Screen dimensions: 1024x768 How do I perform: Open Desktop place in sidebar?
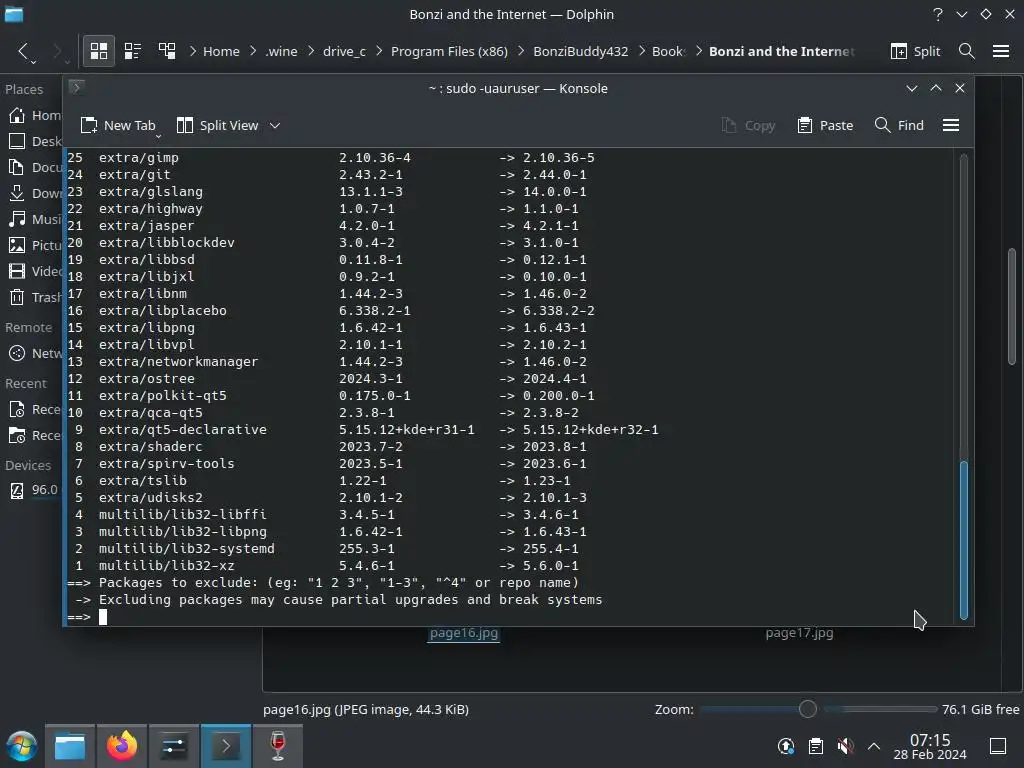pos(35,142)
